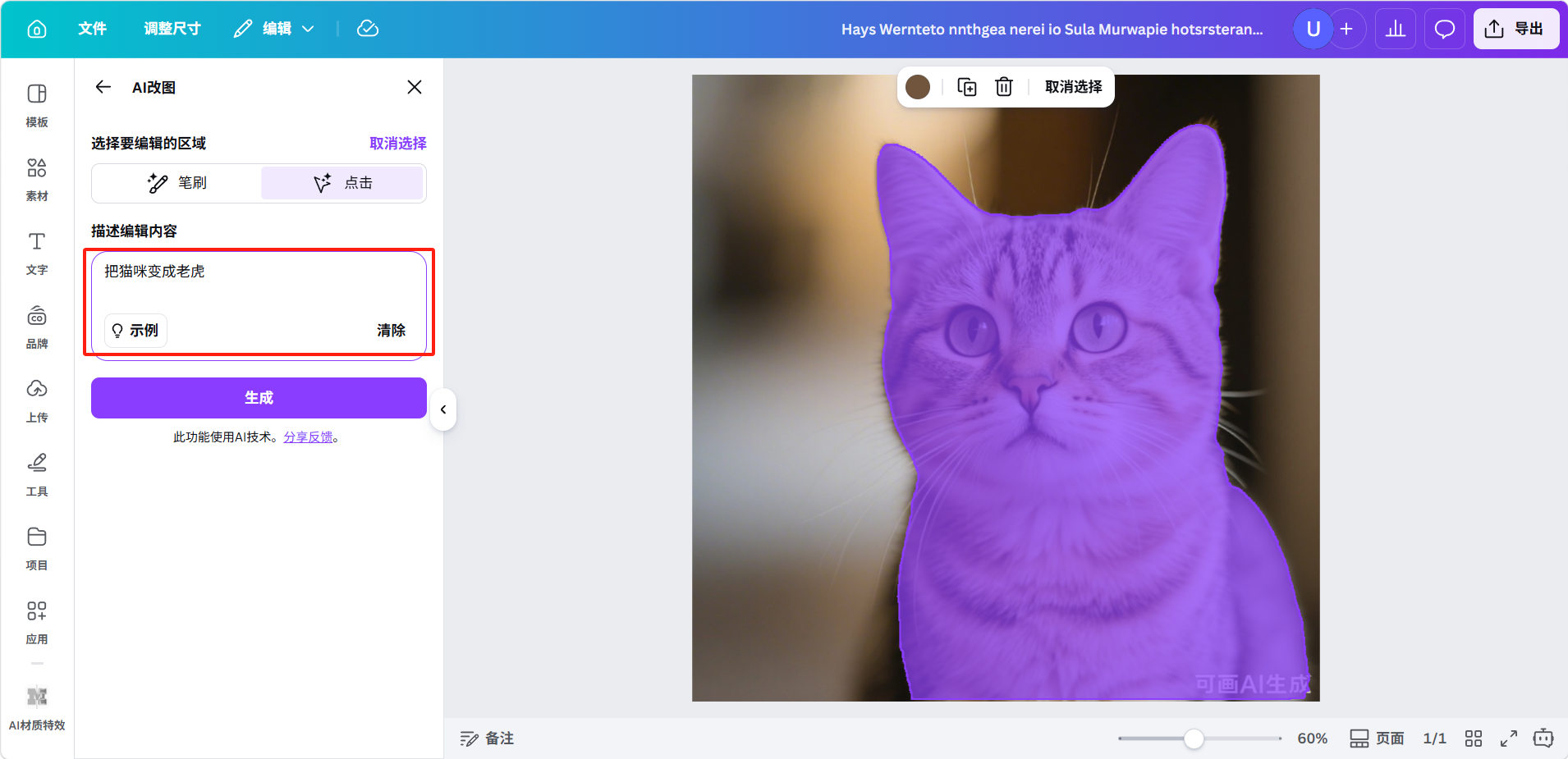Select the 文字 text tool in sidebar

[37, 253]
